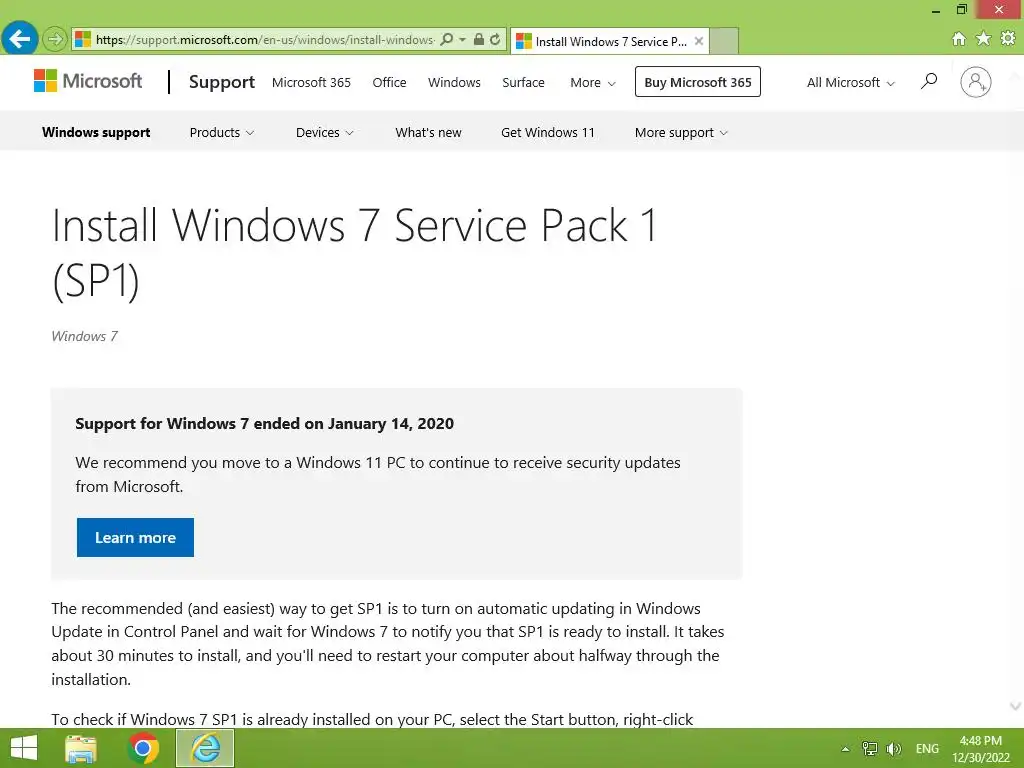Image resolution: width=1024 pixels, height=768 pixels.
Task: Click the volume speaker tray icon
Action: tap(893, 748)
